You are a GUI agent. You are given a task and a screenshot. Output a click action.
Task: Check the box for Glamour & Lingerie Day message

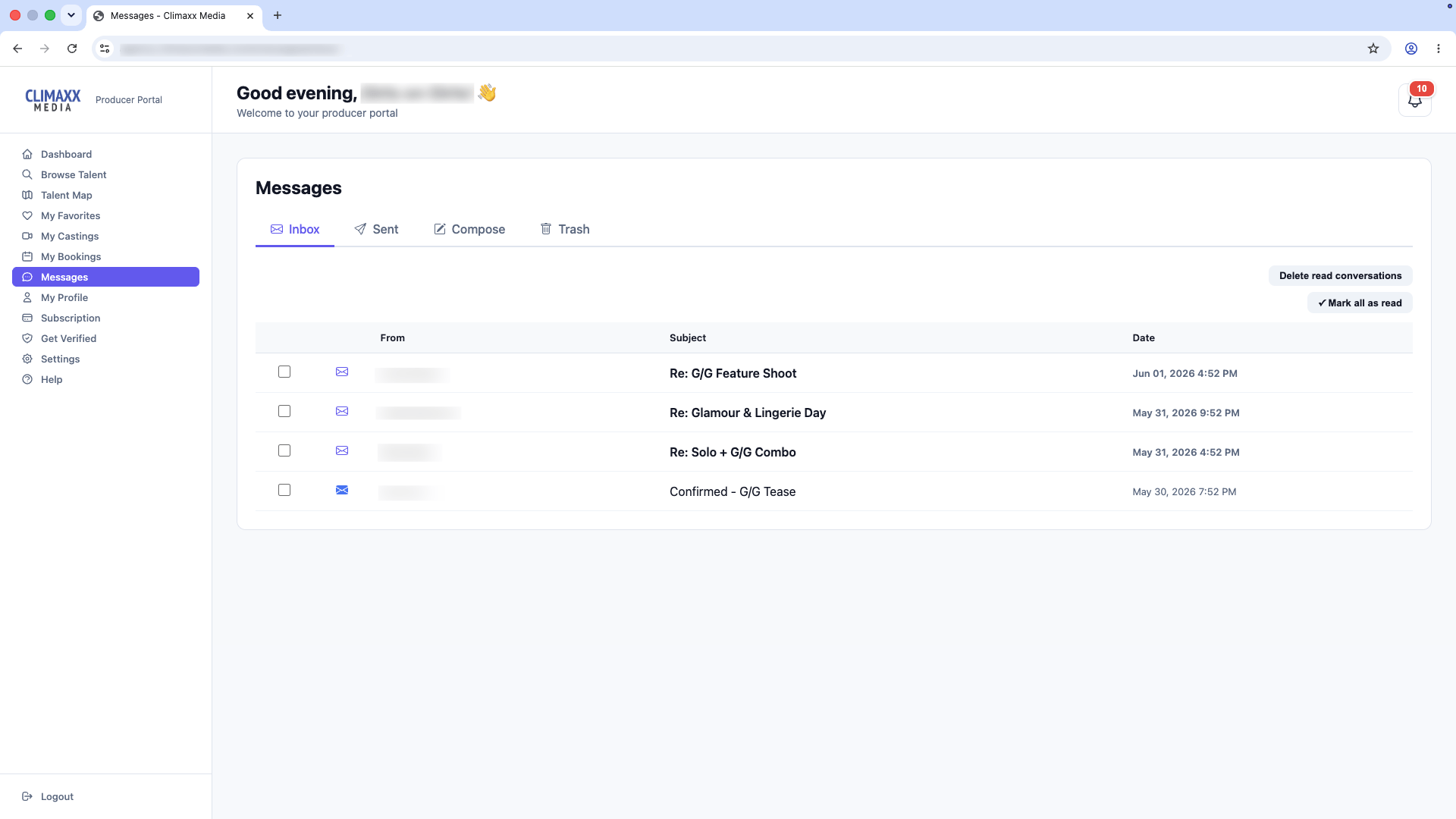pos(284,411)
